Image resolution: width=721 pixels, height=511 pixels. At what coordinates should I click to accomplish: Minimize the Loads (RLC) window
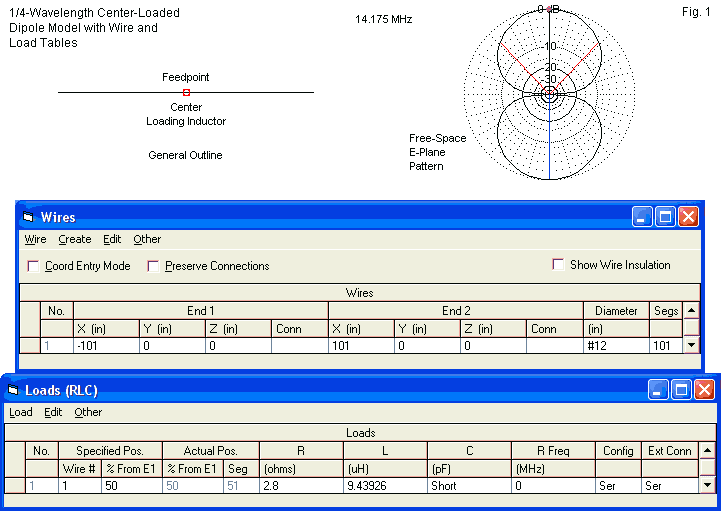[x=658, y=390]
